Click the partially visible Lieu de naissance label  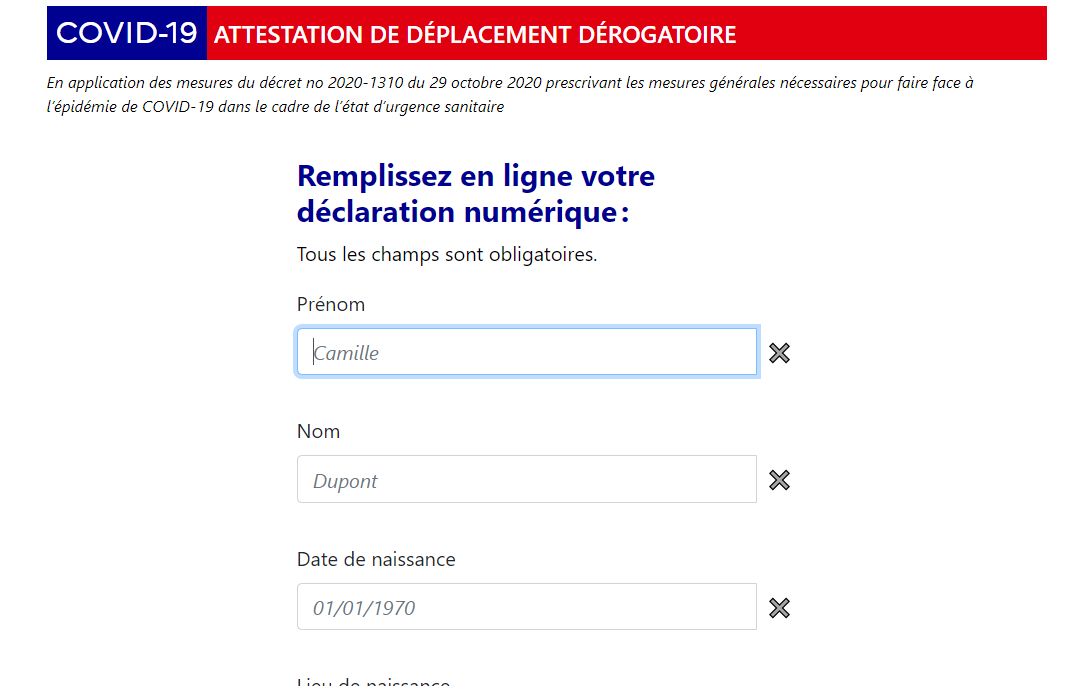373,682
